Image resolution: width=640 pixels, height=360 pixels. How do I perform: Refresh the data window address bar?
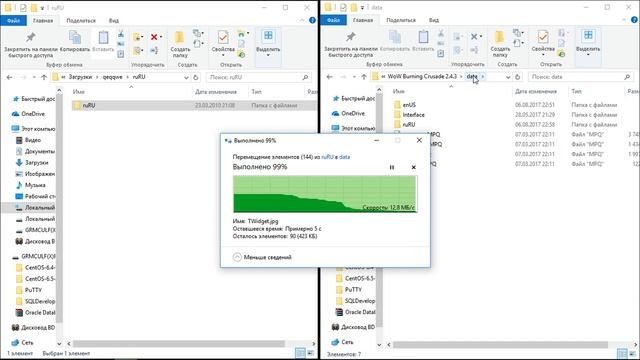click(x=518, y=77)
